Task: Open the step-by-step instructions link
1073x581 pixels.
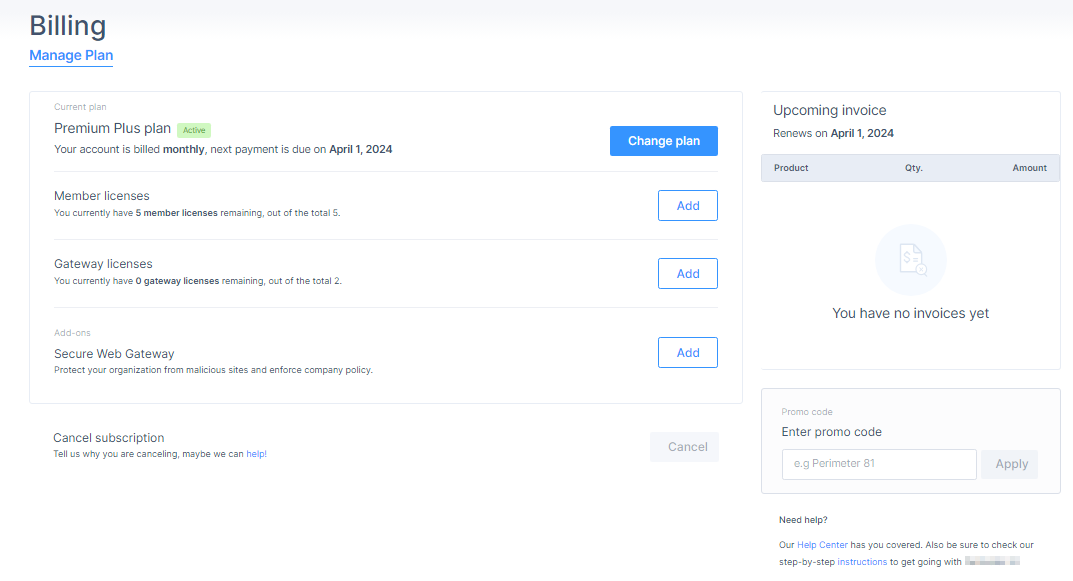Action: (x=862, y=562)
